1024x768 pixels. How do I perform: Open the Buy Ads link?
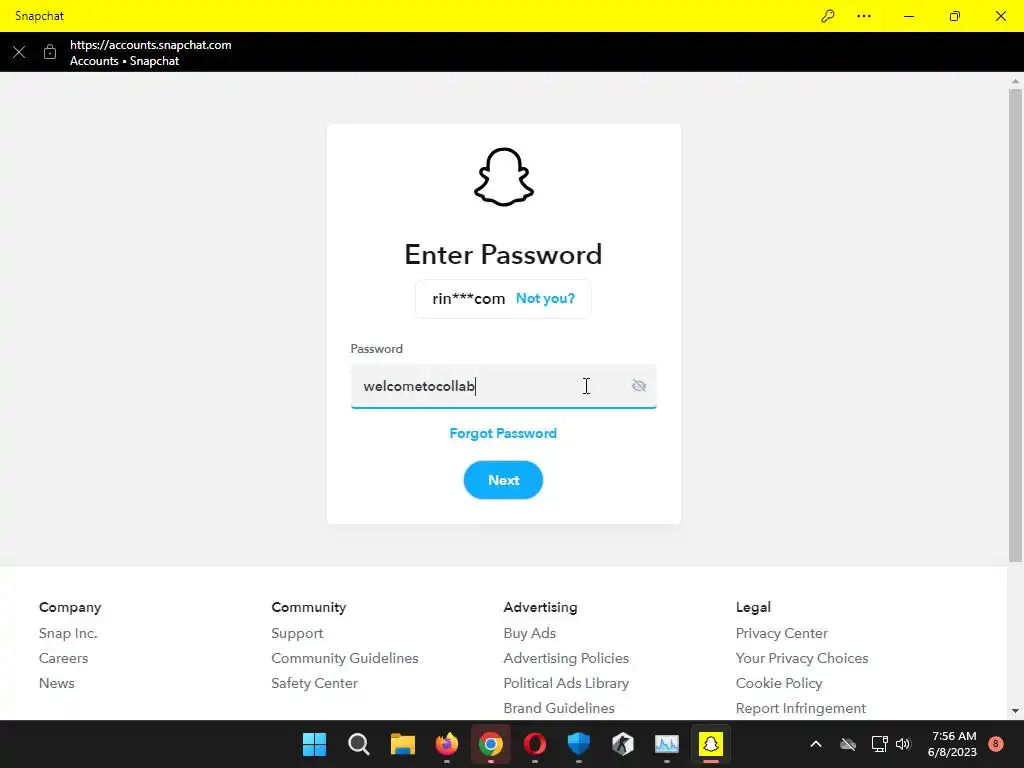[x=530, y=633]
